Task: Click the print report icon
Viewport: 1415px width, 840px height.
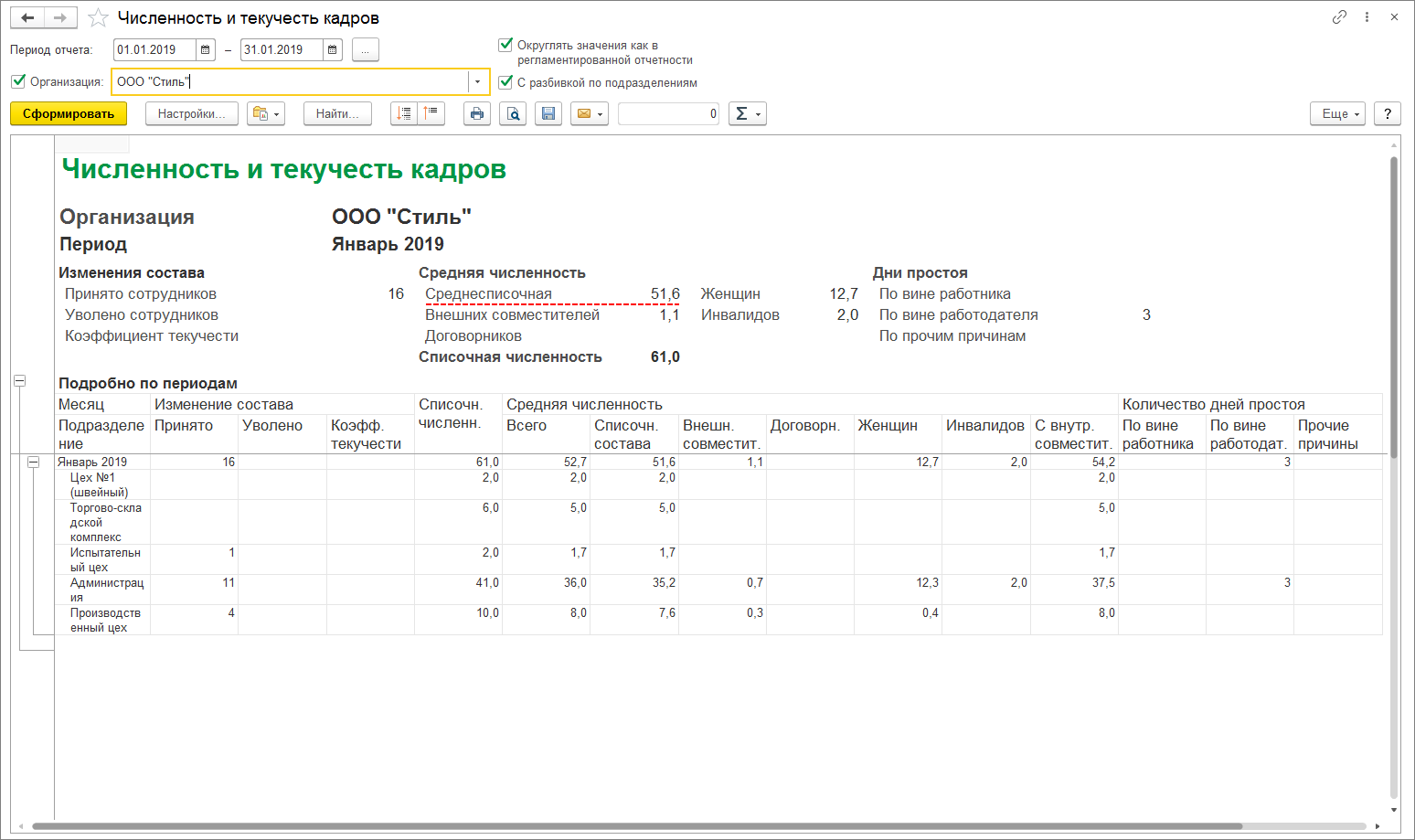Action: point(476,113)
